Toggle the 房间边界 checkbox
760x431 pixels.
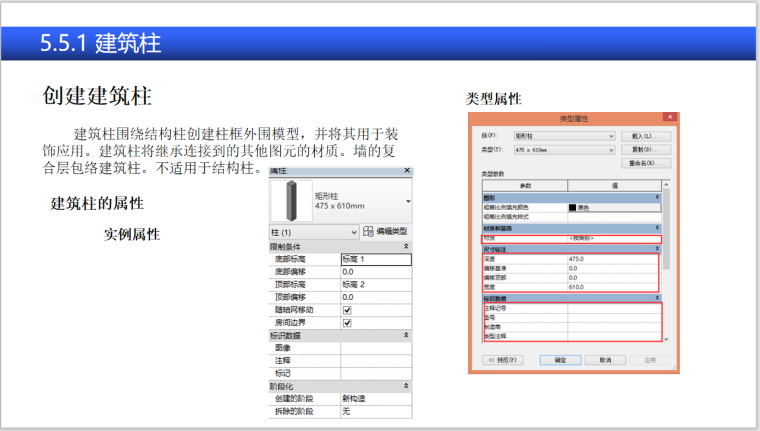click(x=347, y=323)
